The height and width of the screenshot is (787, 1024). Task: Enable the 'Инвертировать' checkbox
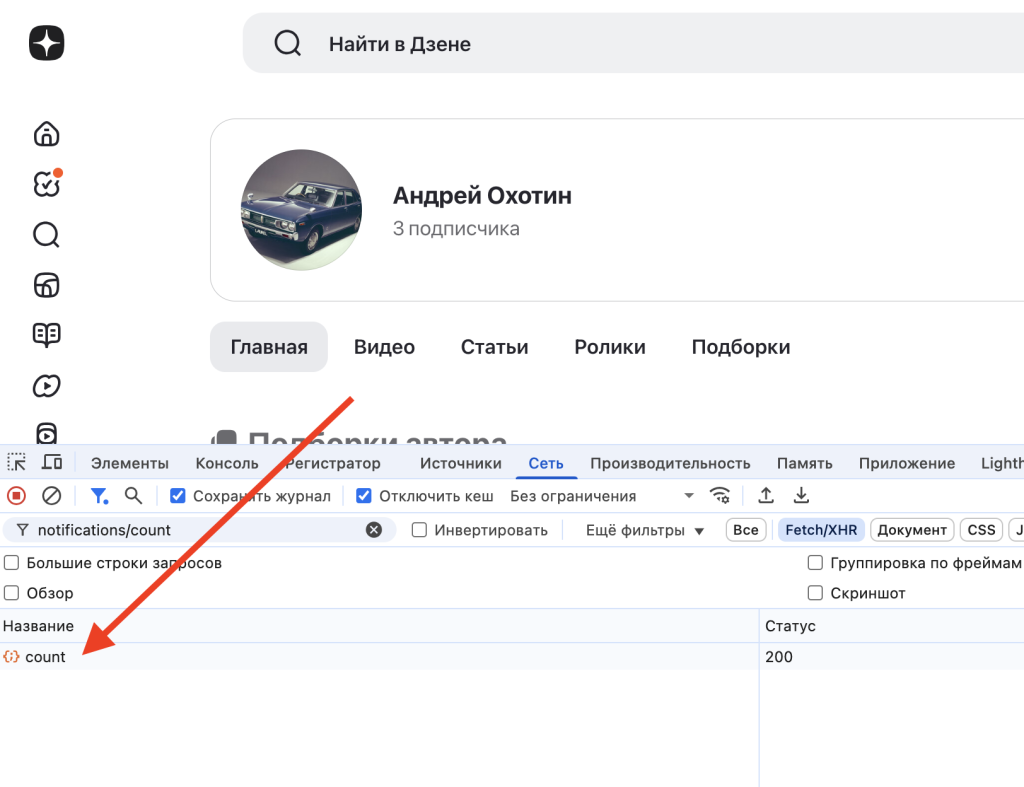click(420, 530)
